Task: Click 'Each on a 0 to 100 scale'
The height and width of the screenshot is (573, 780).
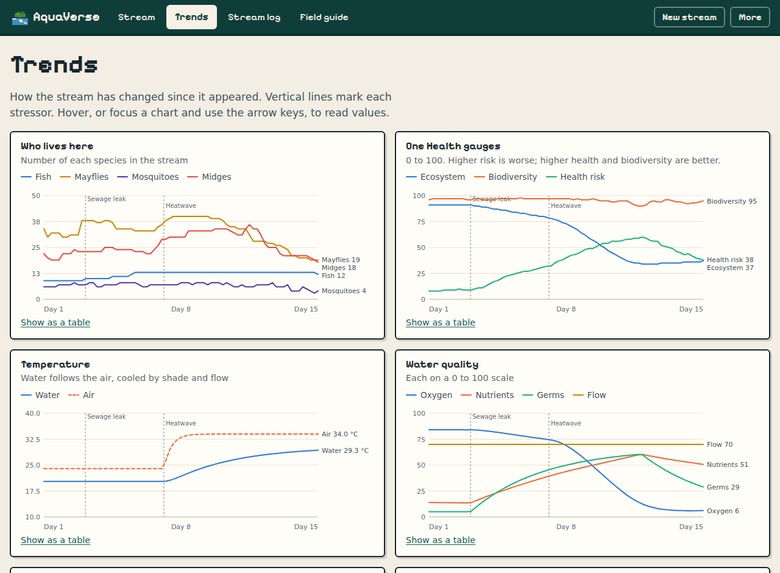Action: click(460, 378)
